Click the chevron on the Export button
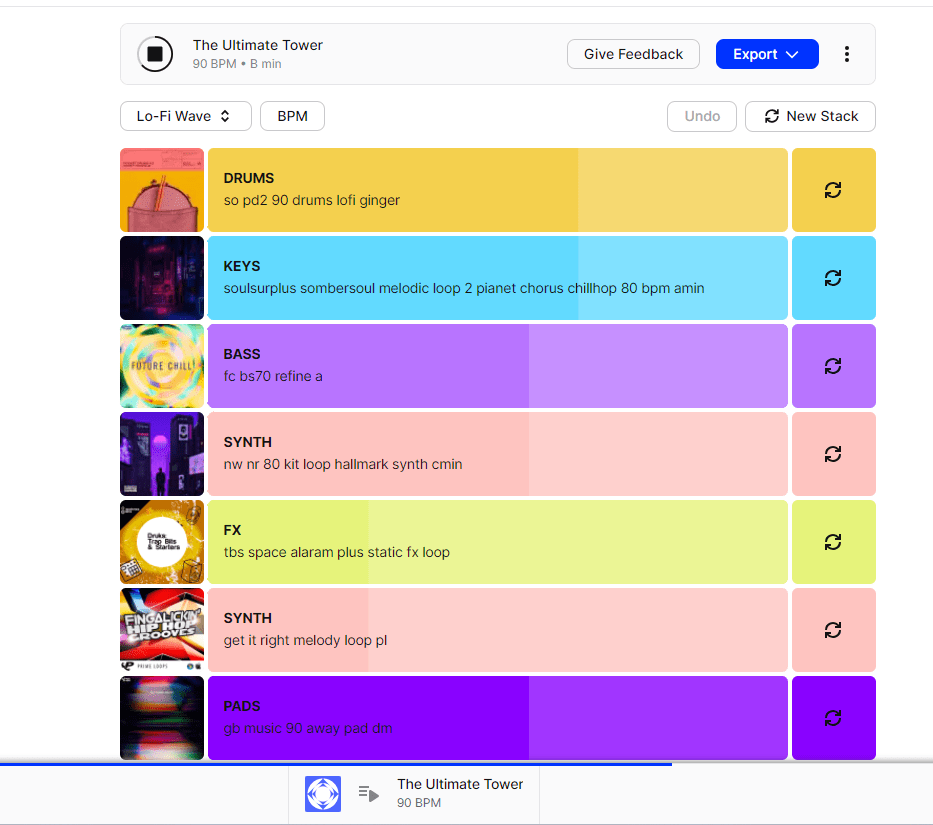 point(792,54)
